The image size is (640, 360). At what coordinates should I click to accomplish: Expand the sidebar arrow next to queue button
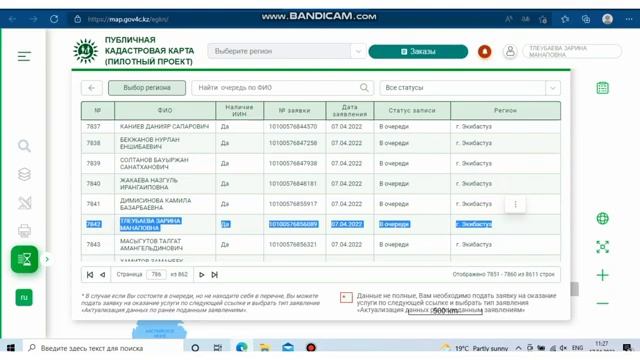tap(47, 259)
